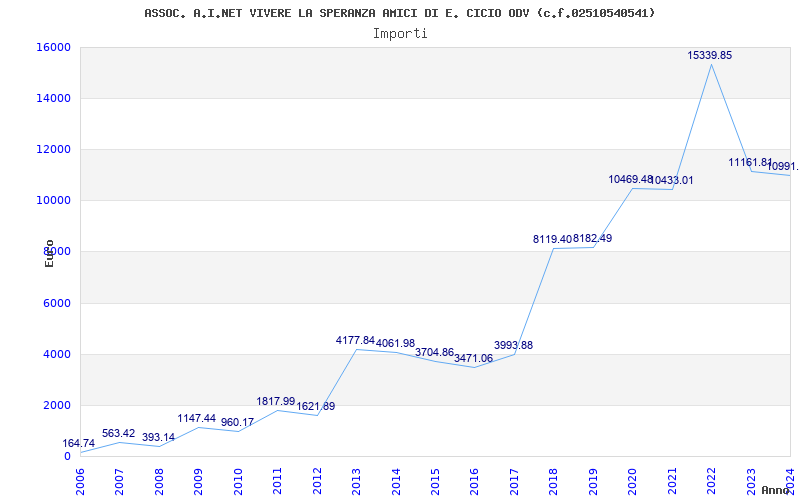The image size is (800, 500).
Task: Select the 2022 year axis label
Action: (x=711, y=481)
